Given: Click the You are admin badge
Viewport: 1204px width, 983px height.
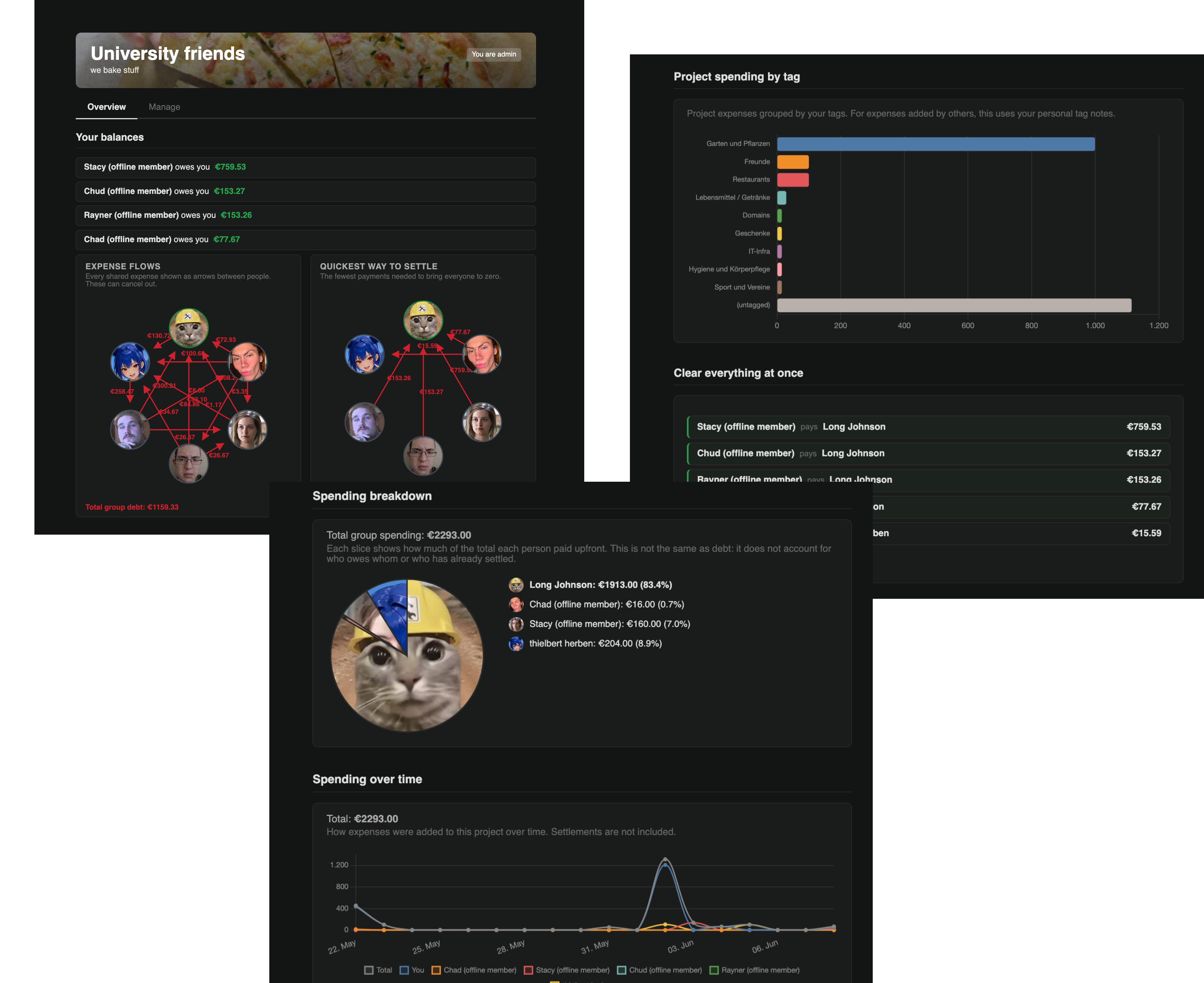Looking at the screenshot, I should pos(494,54).
